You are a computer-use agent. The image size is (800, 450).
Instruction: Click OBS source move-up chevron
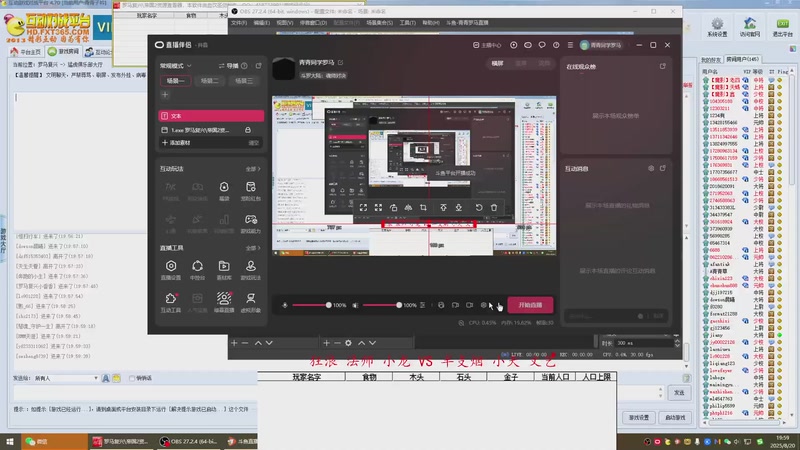click(x=361, y=343)
